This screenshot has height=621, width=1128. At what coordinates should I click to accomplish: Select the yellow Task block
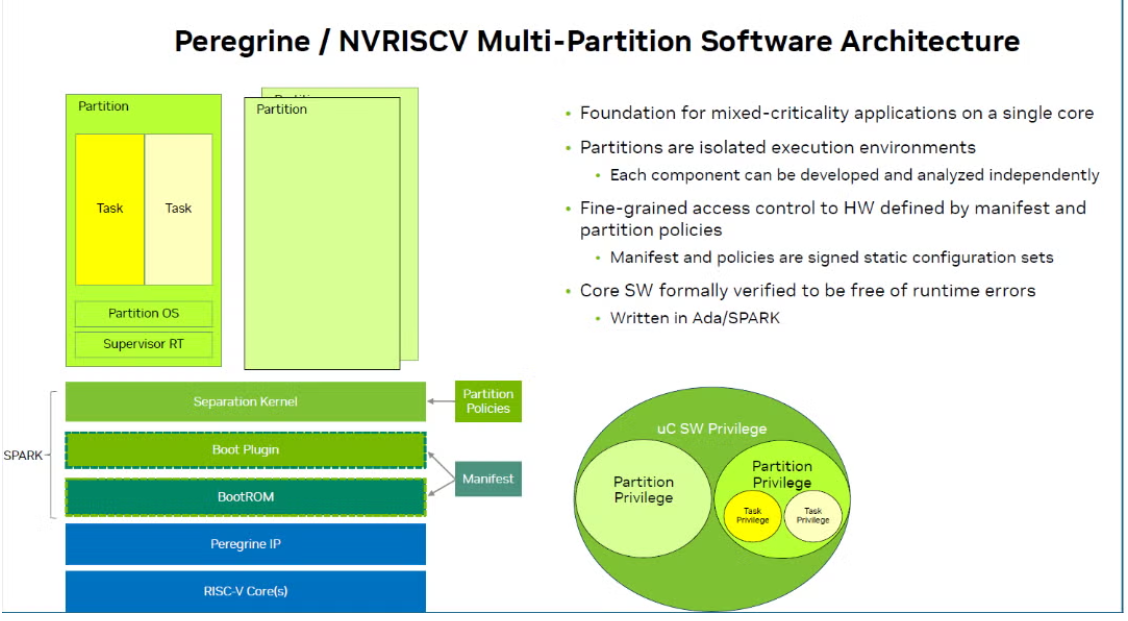(x=110, y=209)
